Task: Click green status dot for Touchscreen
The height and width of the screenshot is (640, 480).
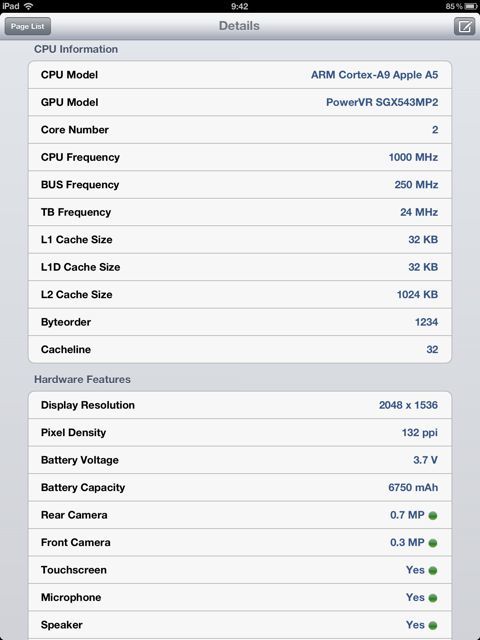Action: click(x=433, y=571)
